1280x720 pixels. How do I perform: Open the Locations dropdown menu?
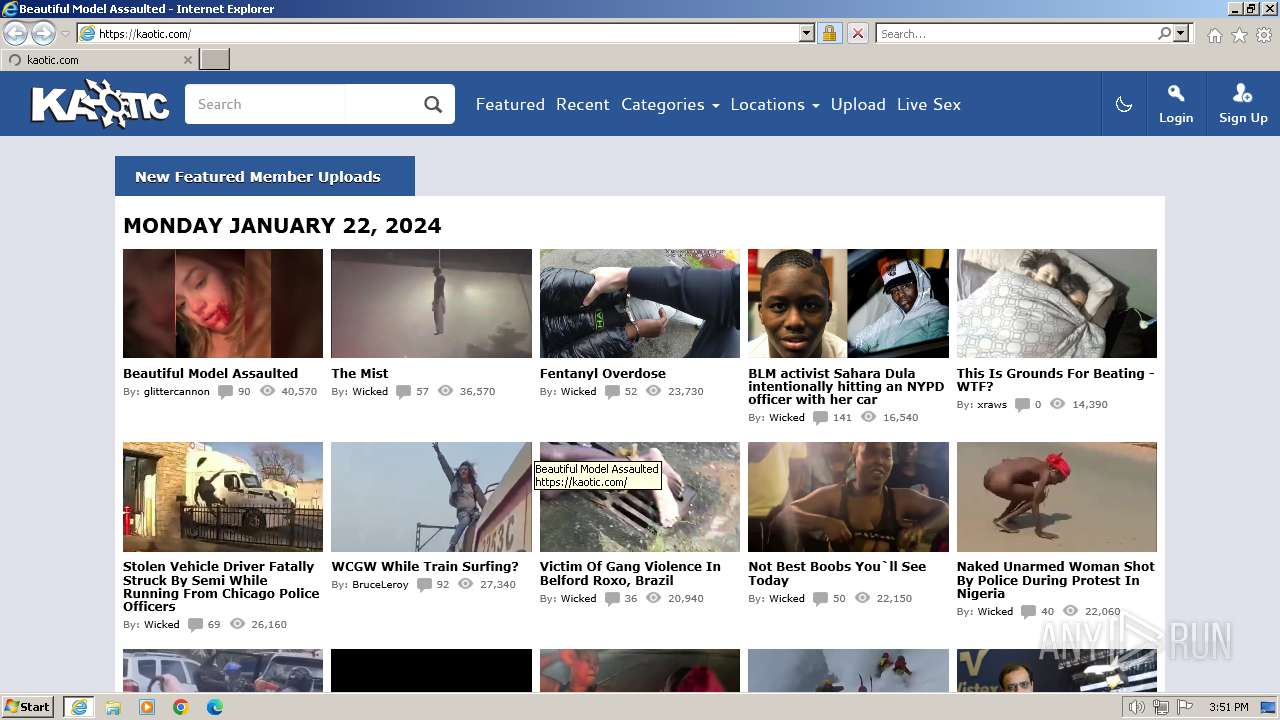(775, 104)
